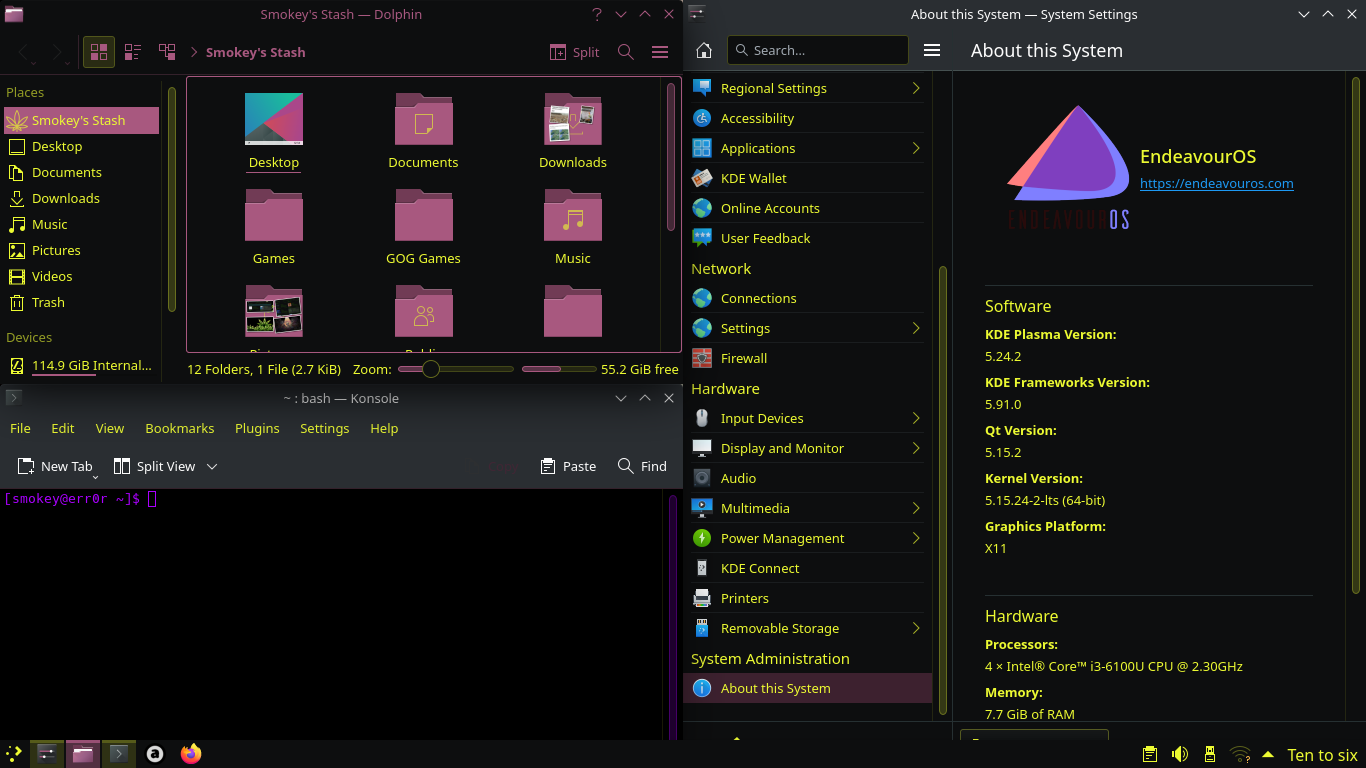
Task: Click the Wi-Fi network tray icon
Action: pos(1240,754)
